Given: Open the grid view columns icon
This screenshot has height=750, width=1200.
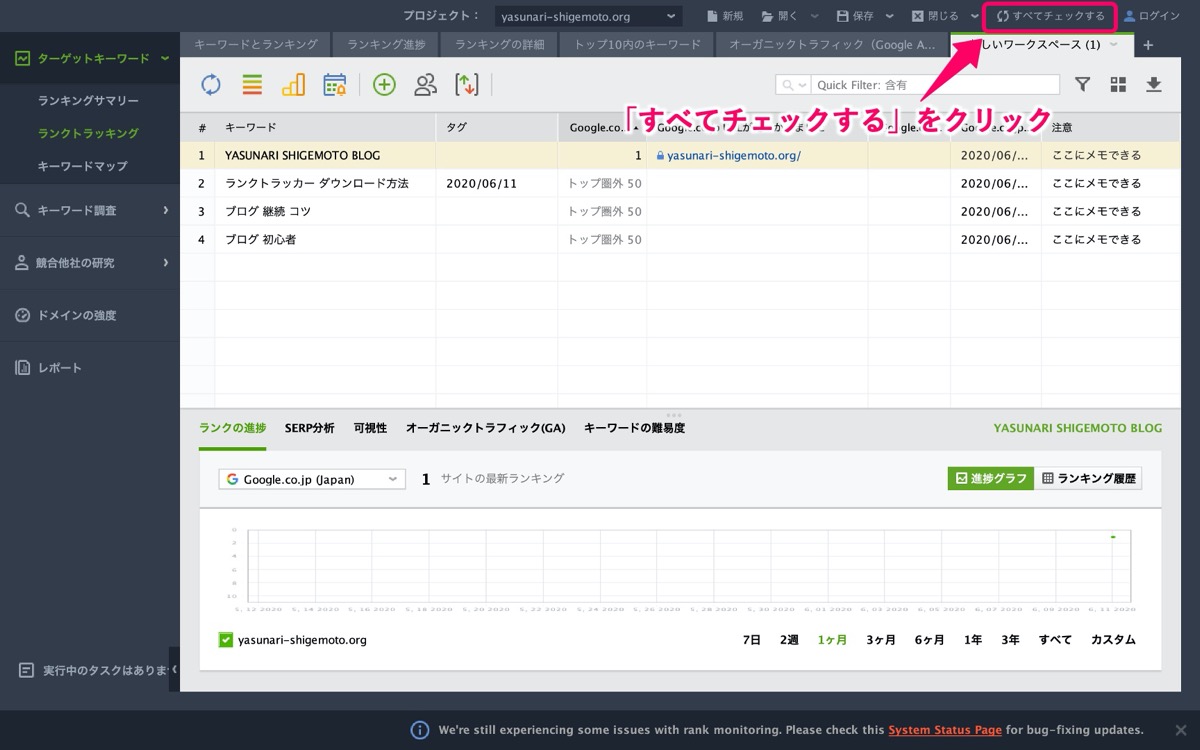Looking at the screenshot, I should 1118,85.
